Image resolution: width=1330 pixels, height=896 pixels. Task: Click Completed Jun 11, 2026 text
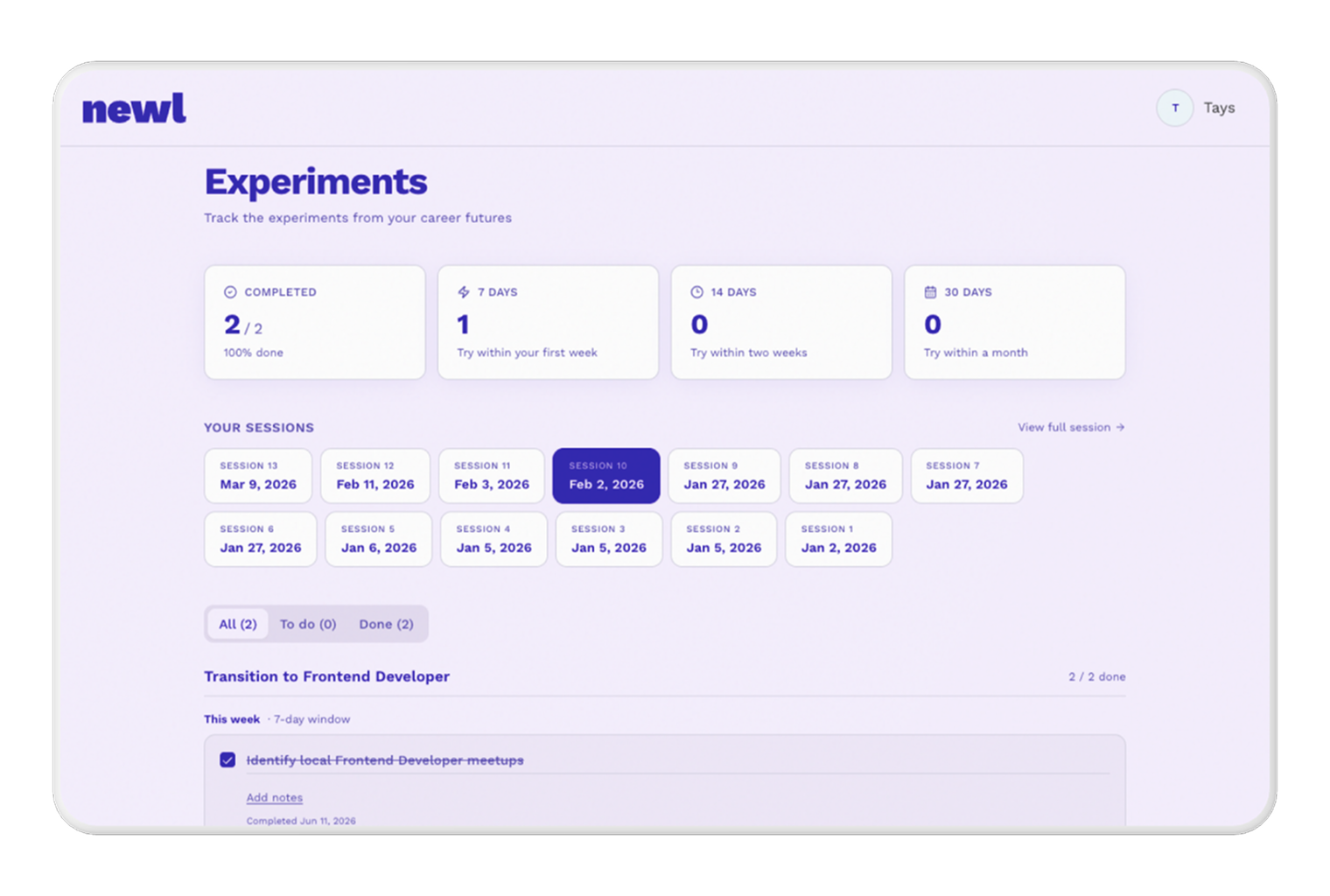[x=301, y=821]
